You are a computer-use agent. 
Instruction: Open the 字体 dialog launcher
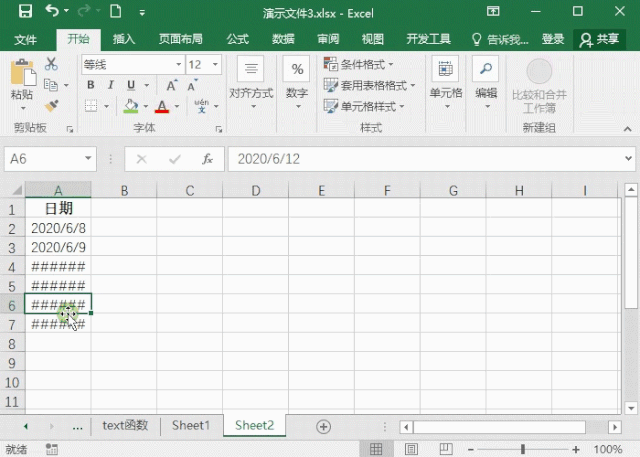pyautogui.click(x=219, y=129)
